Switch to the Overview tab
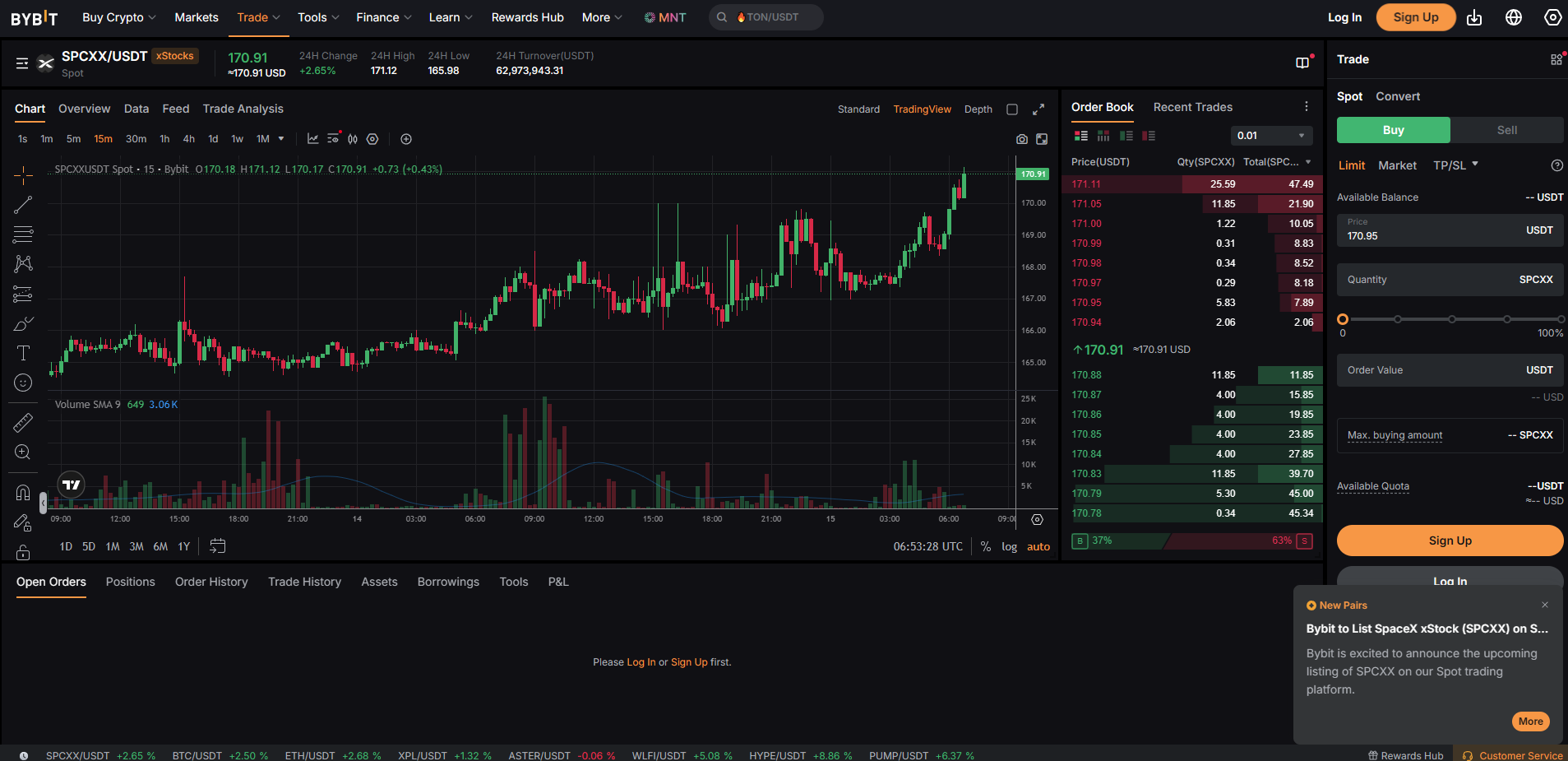The image size is (1568, 761). point(84,109)
